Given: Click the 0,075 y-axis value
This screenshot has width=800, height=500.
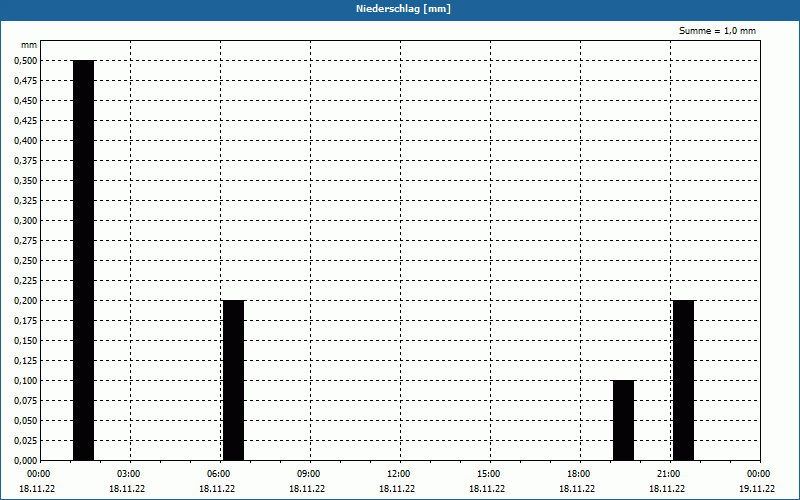Looking at the screenshot, I should [x=26, y=401].
